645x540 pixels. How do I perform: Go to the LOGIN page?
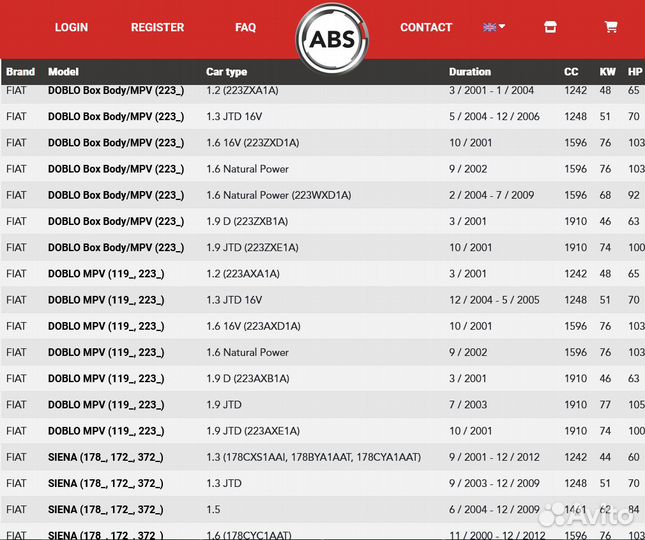click(71, 27)
